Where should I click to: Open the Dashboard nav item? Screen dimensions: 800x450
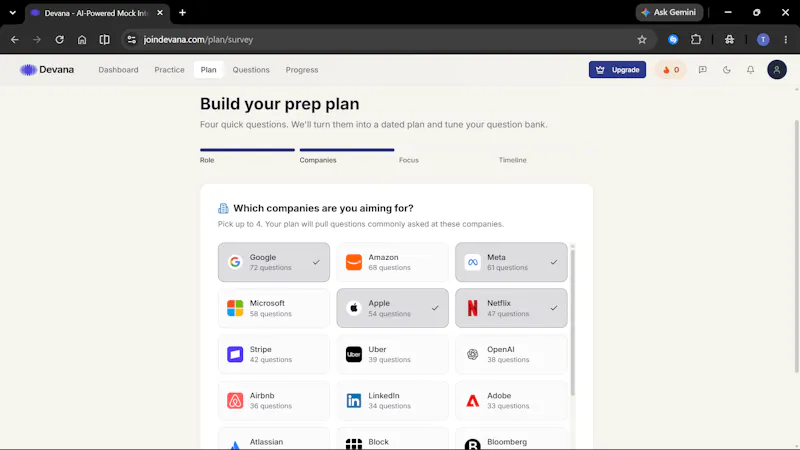click(118, 70)
